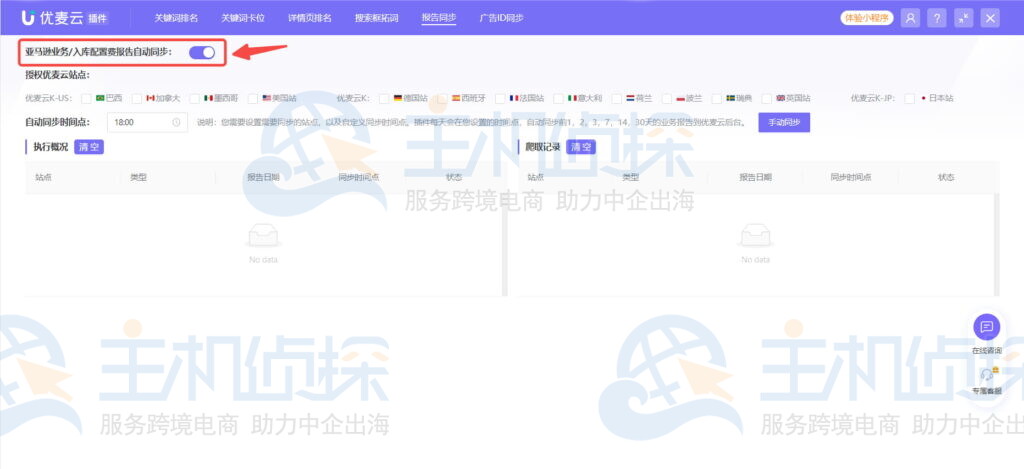Image resolution: width=1024 pixels, height=469 pixels.
Task: Click the 自动同步时间点: label
Action: [57, 122]
